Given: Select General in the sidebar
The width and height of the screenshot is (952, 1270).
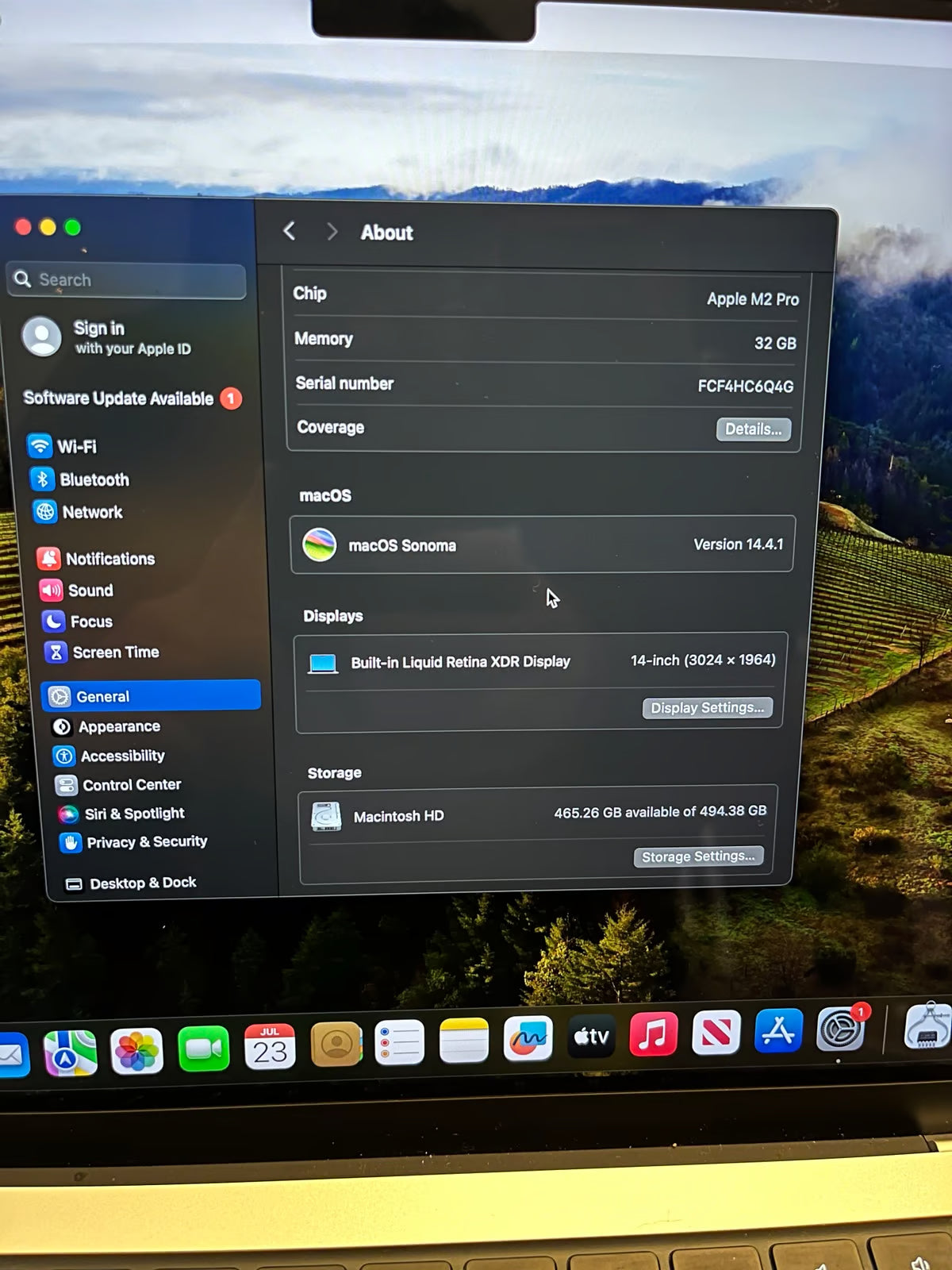Looking at the screenshot, I should click(151, 695).
